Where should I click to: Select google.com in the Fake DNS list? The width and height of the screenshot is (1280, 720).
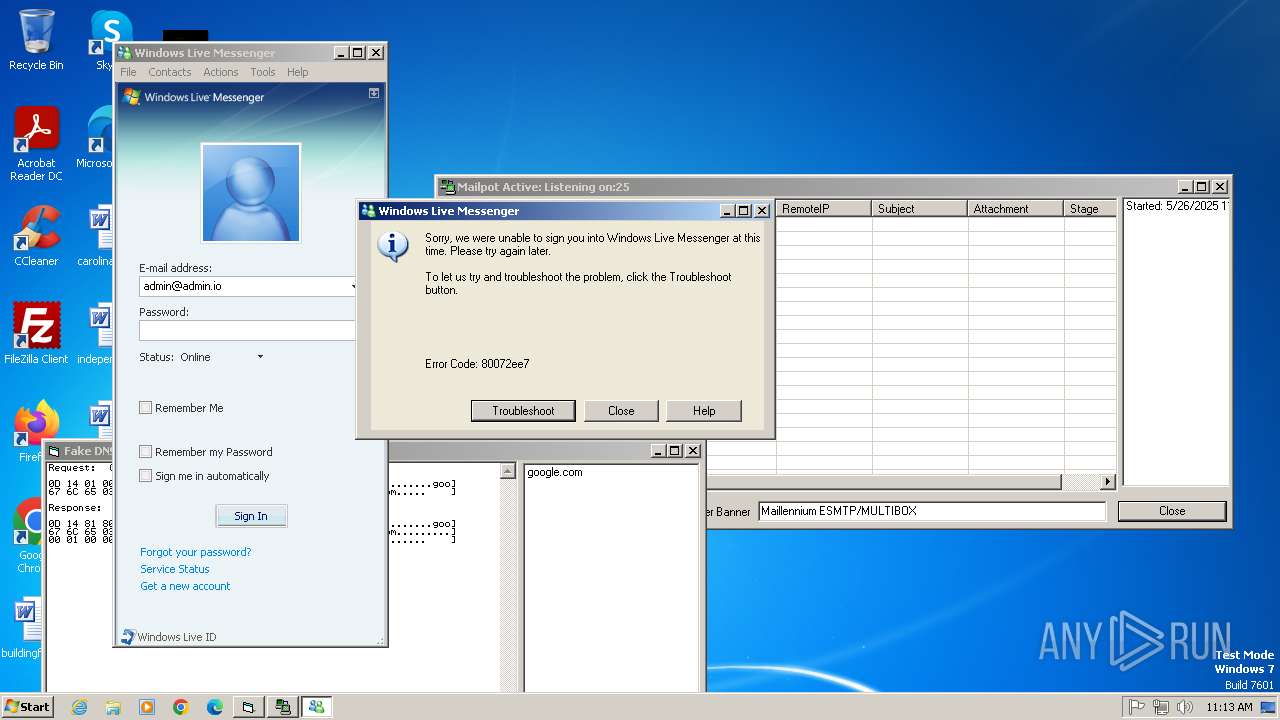tap(555, 472)
